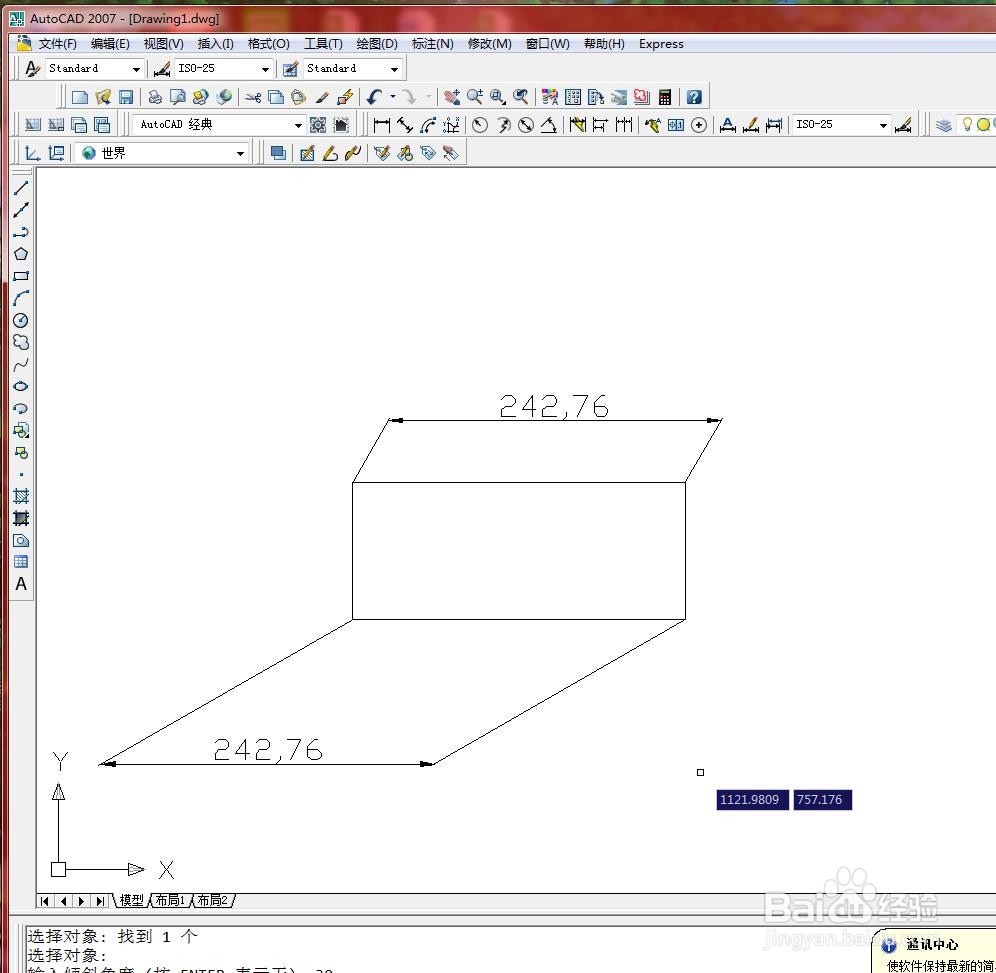
Task: Open the ISO-25 dimension style dropdown in styles toolbar
Action: (x=224, y=69)
